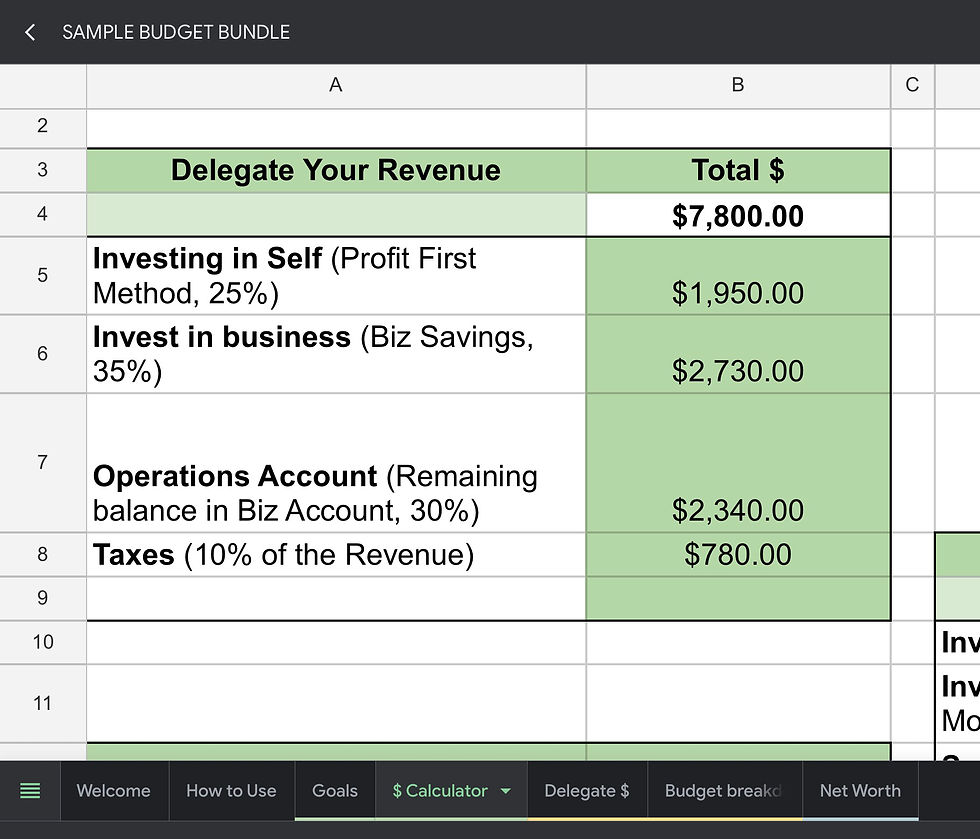The height and width of the screenshot is (839, 980).
Task: Select row 6 header
Action: coord(42,354)
